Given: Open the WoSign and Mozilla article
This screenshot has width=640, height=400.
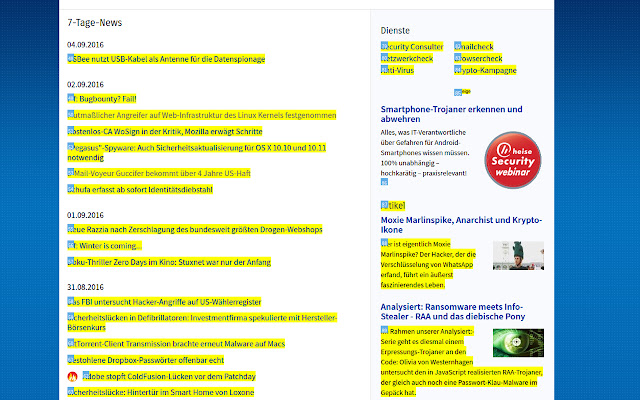Looking at the screenshot, I should [x=164, y=131].
